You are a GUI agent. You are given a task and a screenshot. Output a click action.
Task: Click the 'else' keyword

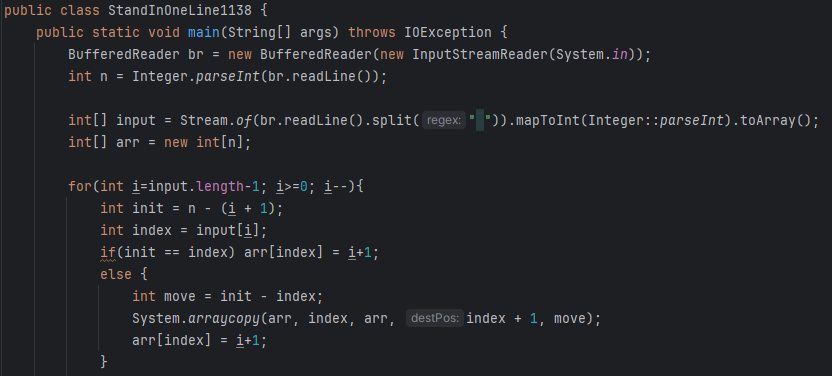click(x=116, y=275)
